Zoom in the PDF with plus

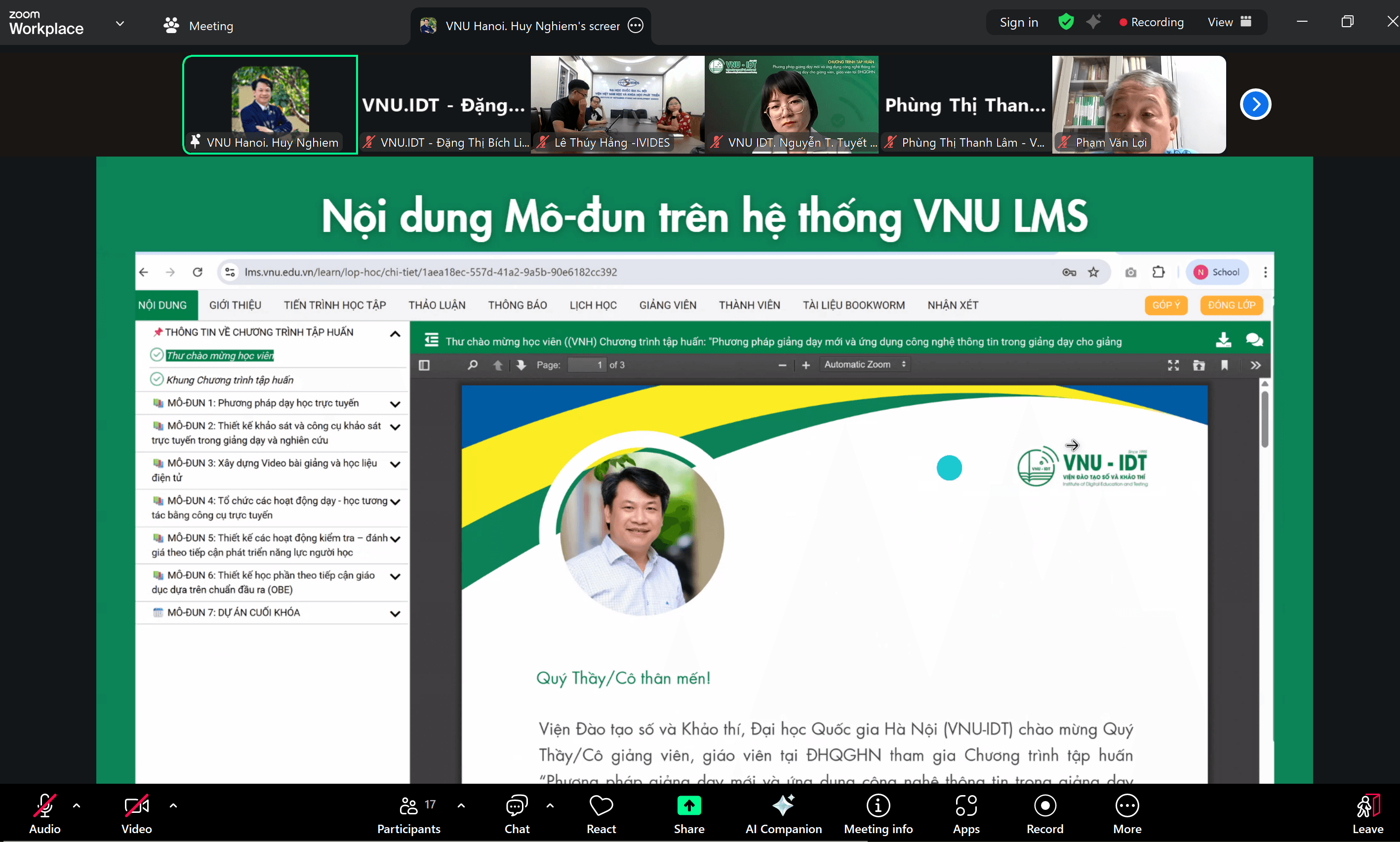805,365
